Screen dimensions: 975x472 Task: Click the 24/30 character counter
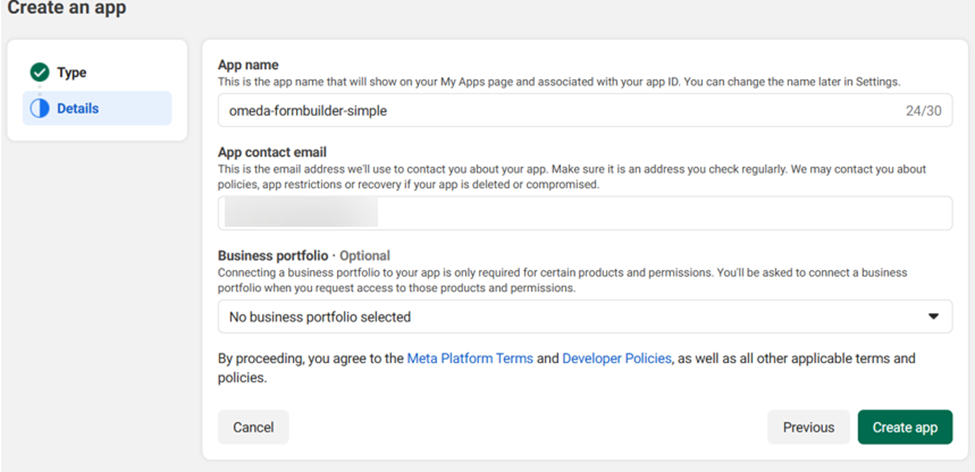(922, 111)
